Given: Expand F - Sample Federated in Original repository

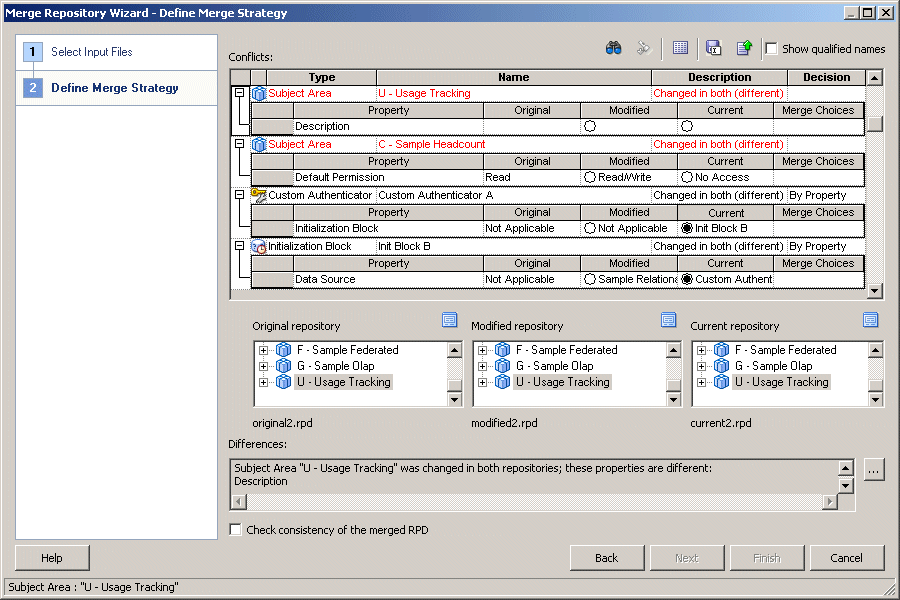Looking at the screenshot, I should (264, 350).
